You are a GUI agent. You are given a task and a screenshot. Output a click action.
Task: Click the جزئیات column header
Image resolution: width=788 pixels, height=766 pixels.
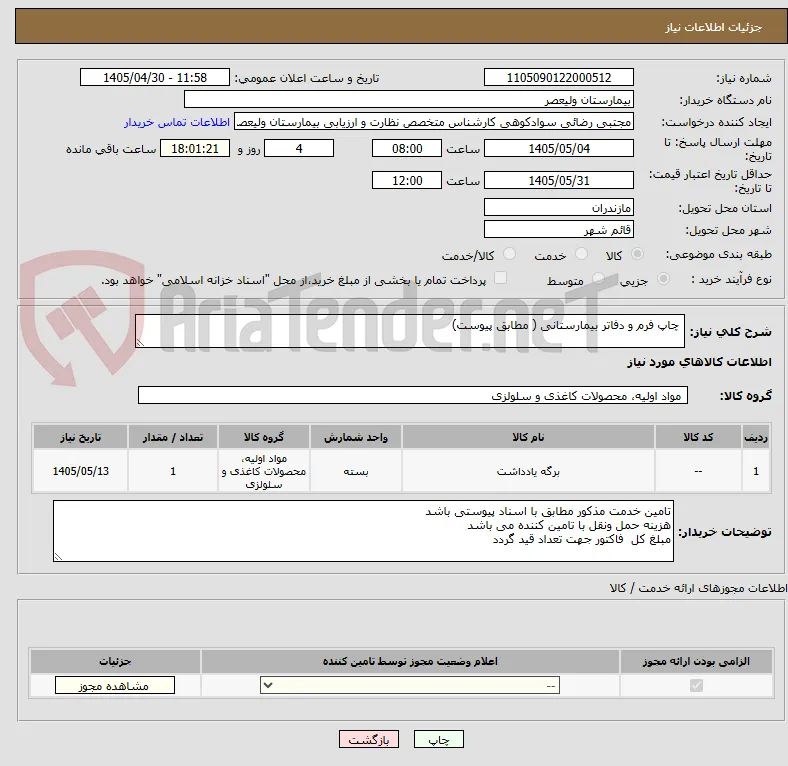(115, 661)
